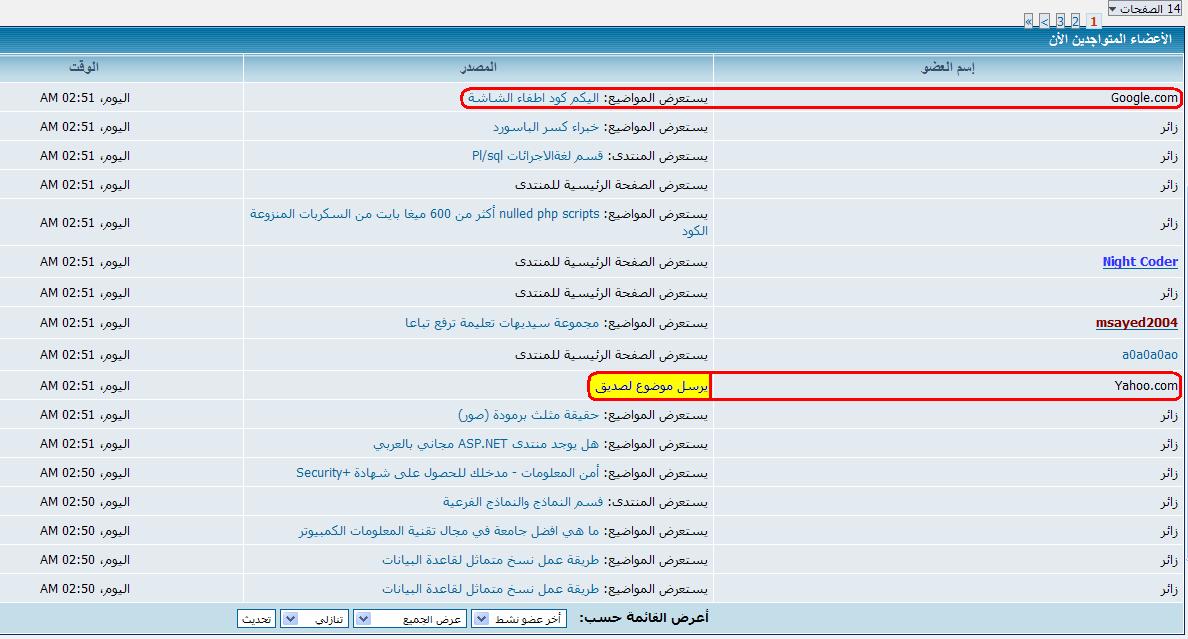Go to the last page arrow (»)
This screenshot has height=639, width=1188.
[1028, 21]
